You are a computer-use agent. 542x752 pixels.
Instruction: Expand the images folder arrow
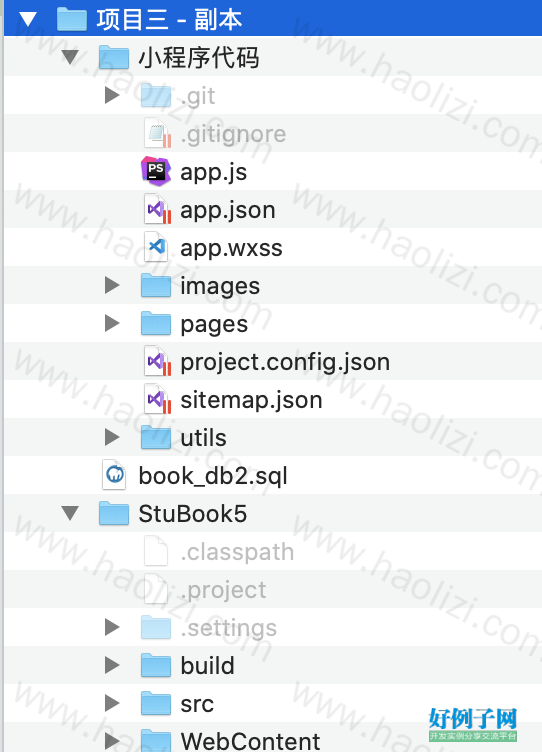(x=112, y=285)
